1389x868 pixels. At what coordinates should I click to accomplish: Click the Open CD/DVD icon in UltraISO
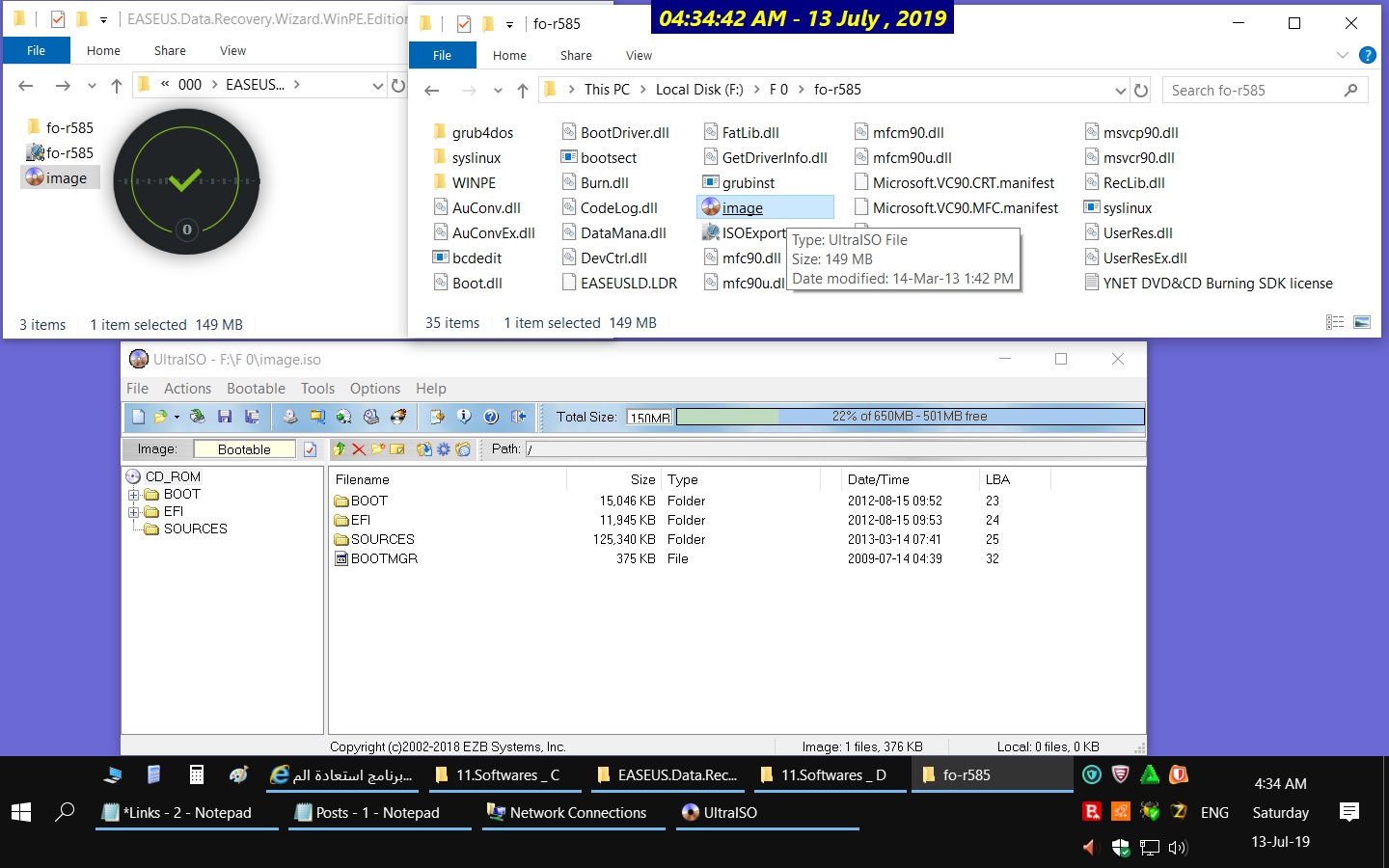pos(198,417)
